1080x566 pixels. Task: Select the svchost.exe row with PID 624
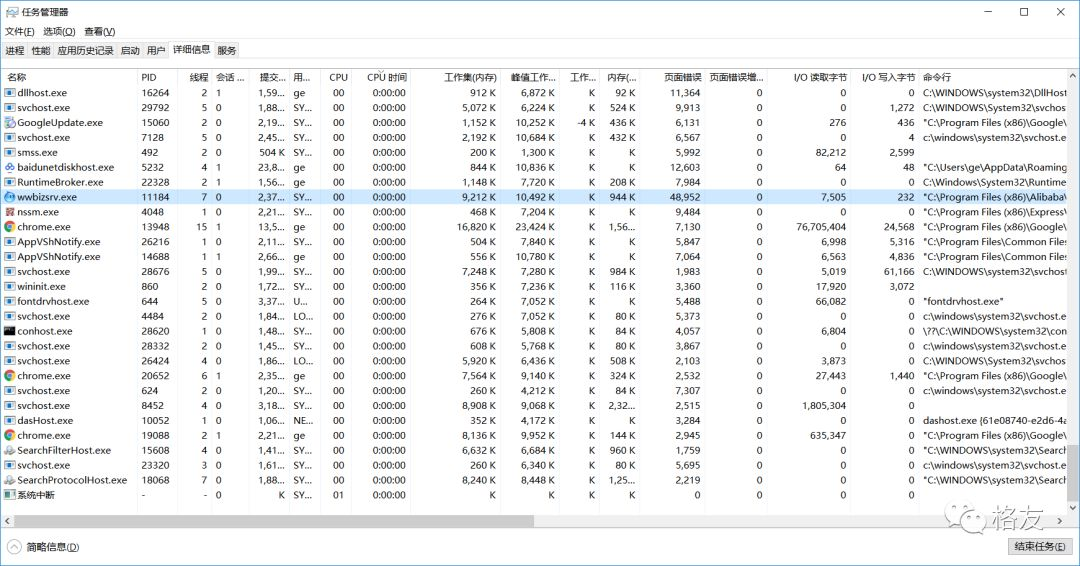[x=534, y=390]
